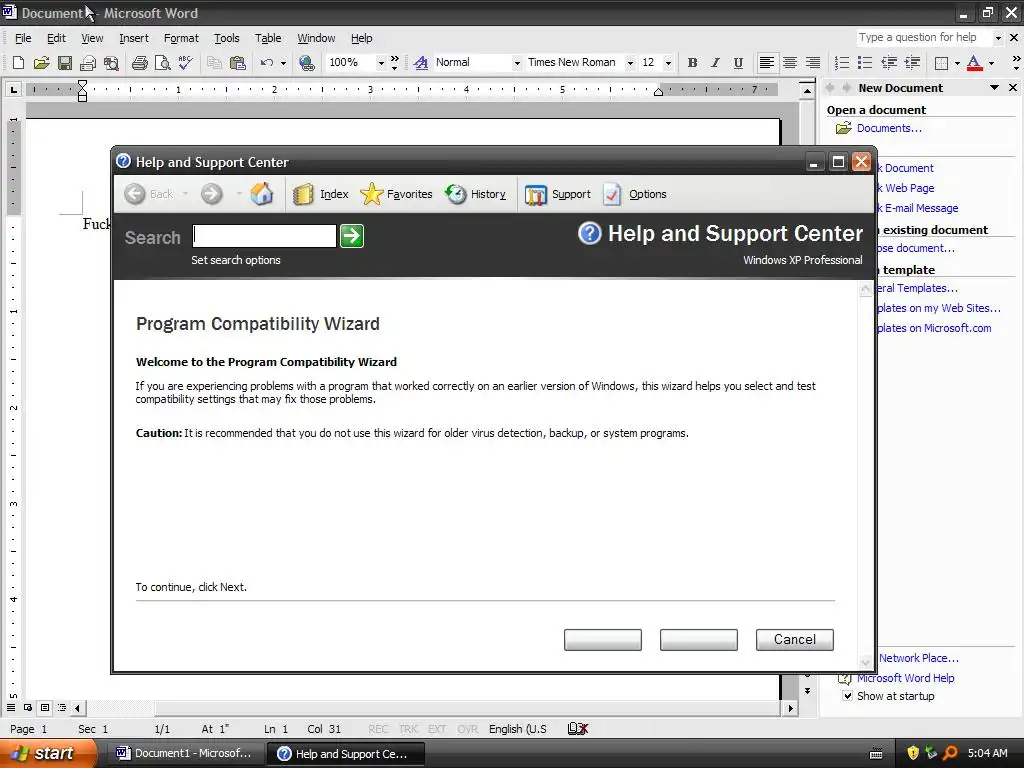Run Spelling and Grammar check icon
The width and height of the screenshot is (1024, 768).
(x=185, y=63)
